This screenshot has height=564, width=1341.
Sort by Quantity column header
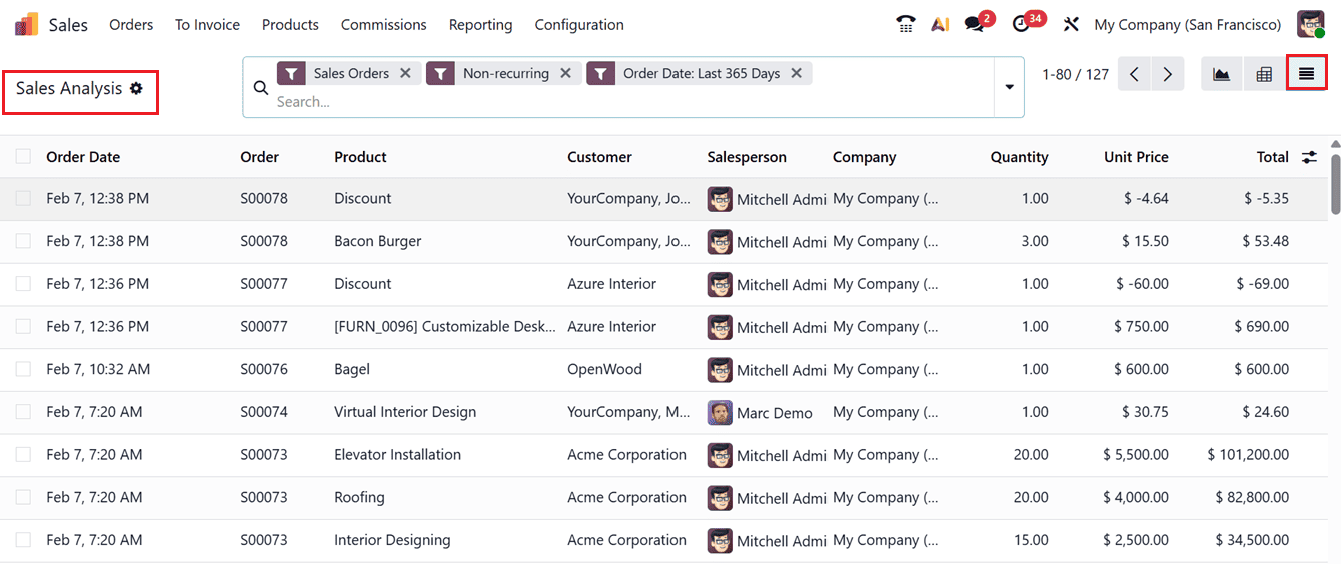[x=1019, y=157]
